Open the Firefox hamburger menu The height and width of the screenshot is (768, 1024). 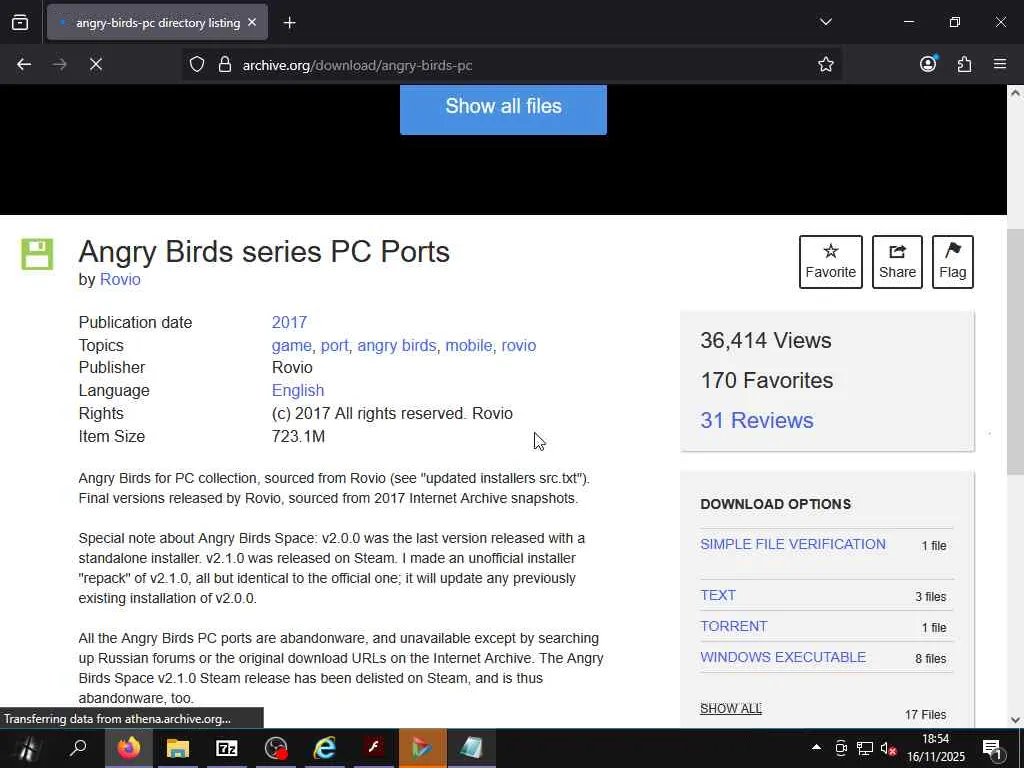click(x=1000, y=64)
